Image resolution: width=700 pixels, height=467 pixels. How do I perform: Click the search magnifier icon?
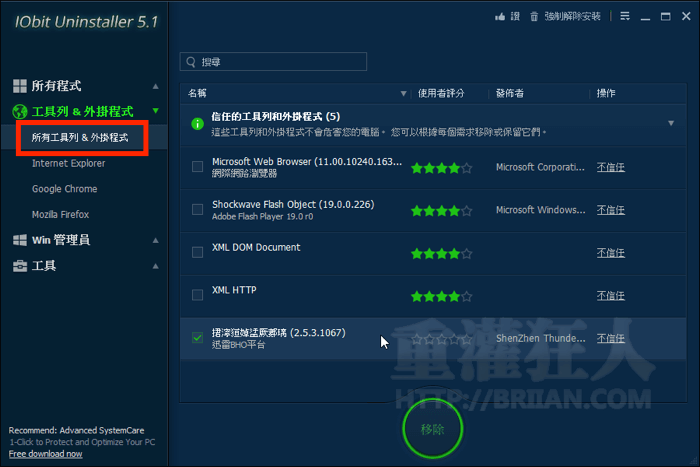pyautogui.click(x=190, y=62)
